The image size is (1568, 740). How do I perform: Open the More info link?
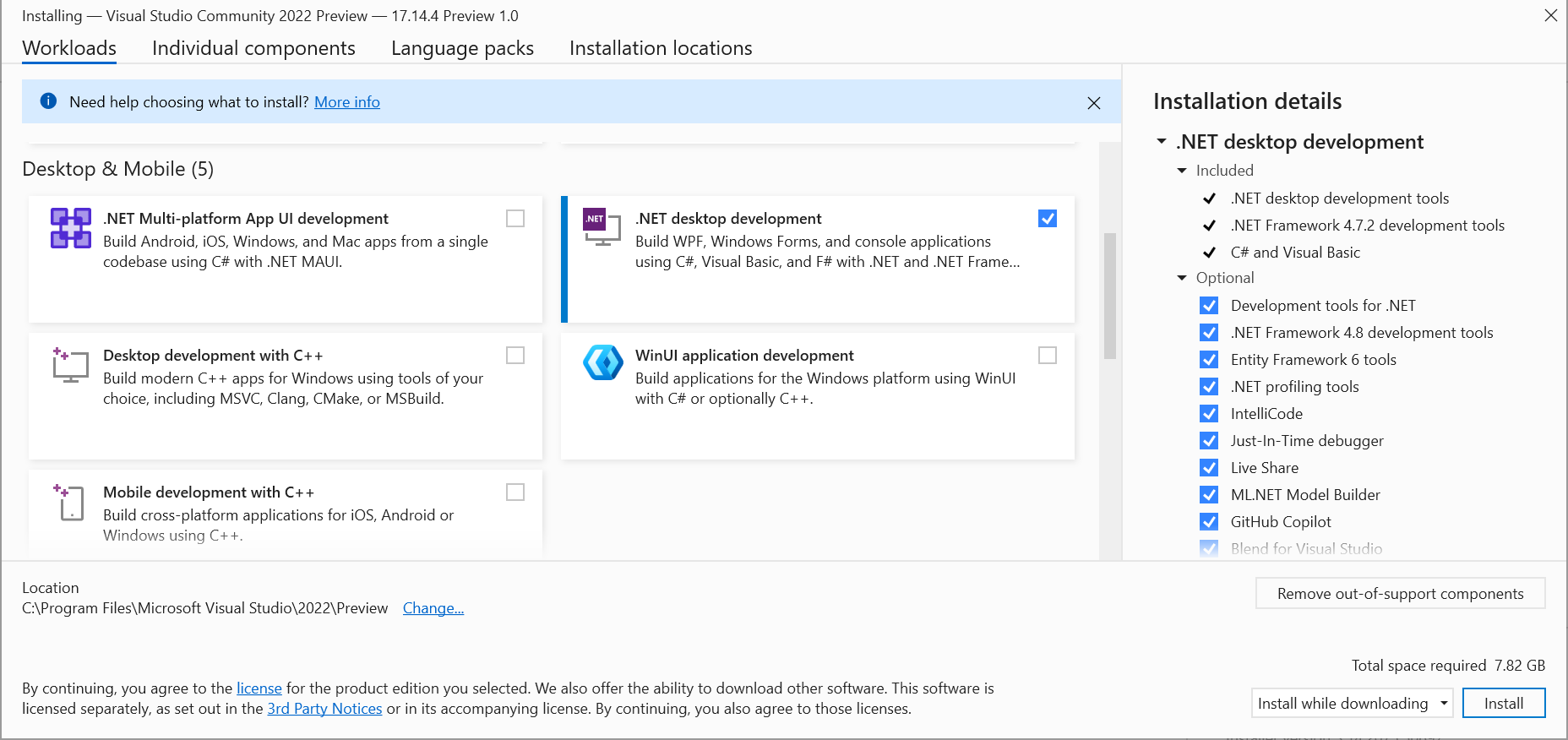pyautogui.click(x=347, y=102)
